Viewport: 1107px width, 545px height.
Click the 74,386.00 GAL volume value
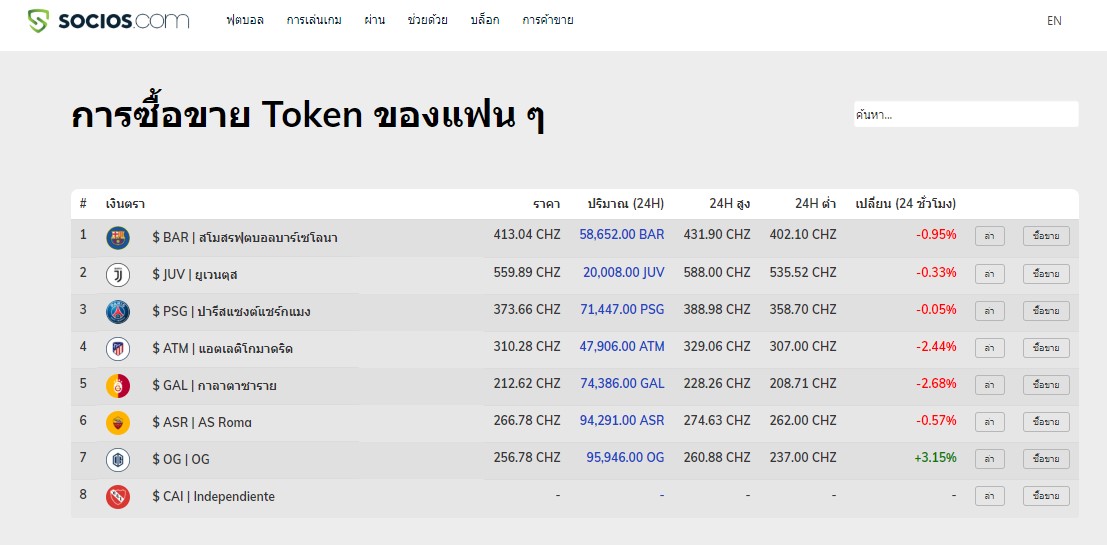[622, 383]
